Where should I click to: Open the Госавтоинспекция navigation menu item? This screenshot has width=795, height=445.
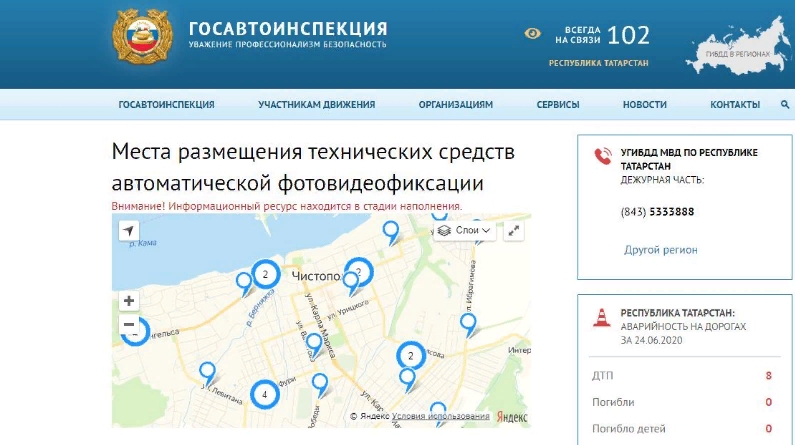pos(166,105)
